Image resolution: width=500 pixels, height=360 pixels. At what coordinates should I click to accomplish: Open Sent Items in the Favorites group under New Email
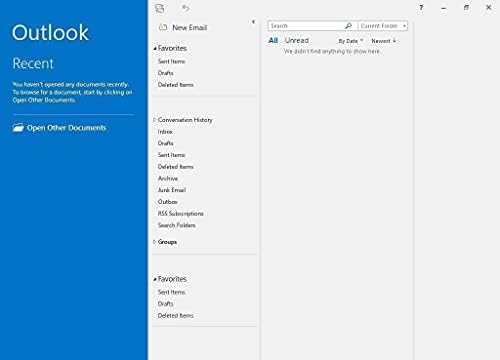[171, 61]
